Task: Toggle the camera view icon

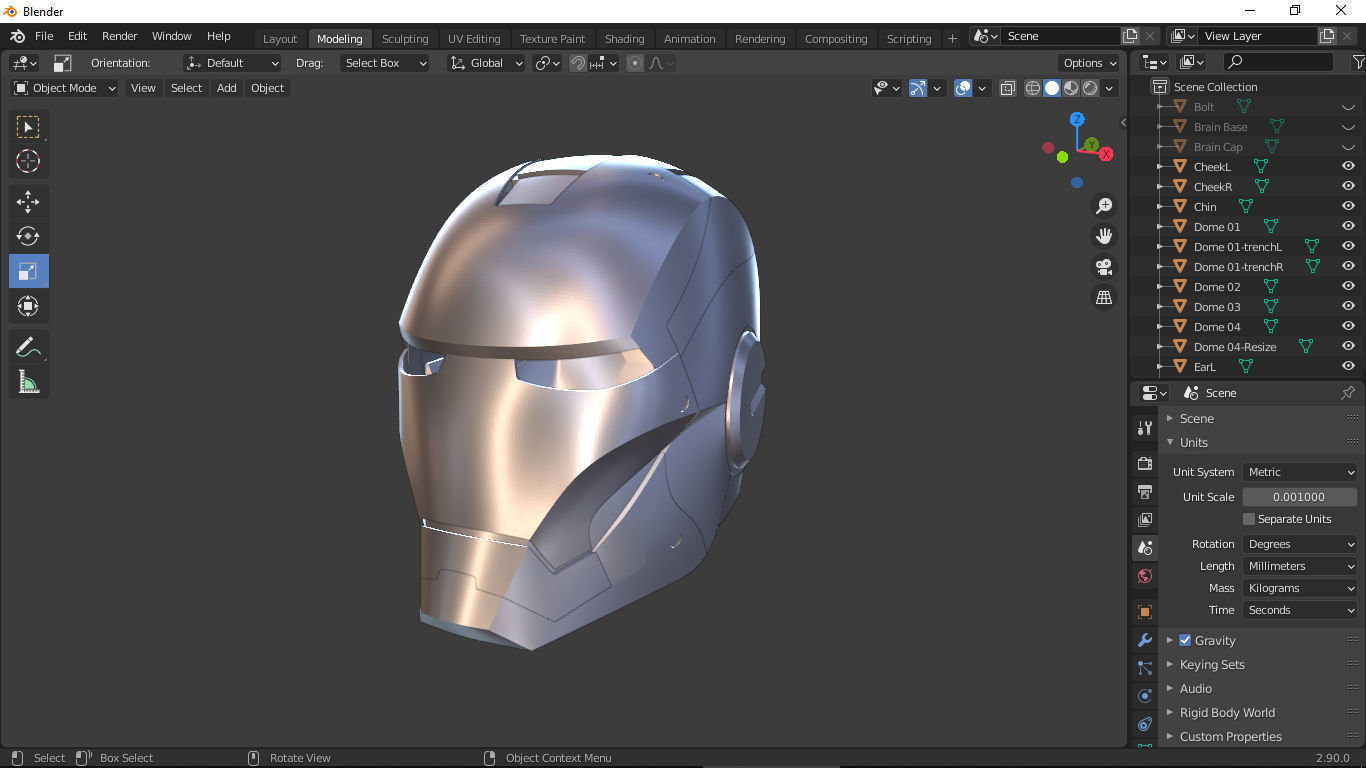Action: [x=1104, y=267]
